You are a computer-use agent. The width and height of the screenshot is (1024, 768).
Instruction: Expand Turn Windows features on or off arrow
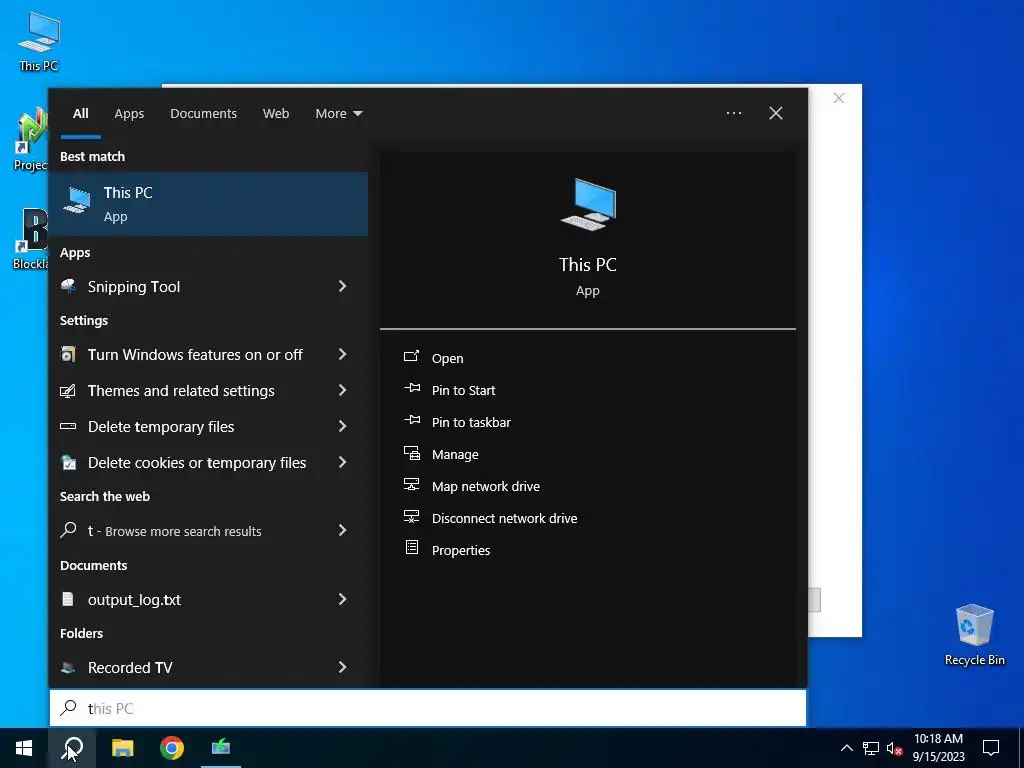342,354
